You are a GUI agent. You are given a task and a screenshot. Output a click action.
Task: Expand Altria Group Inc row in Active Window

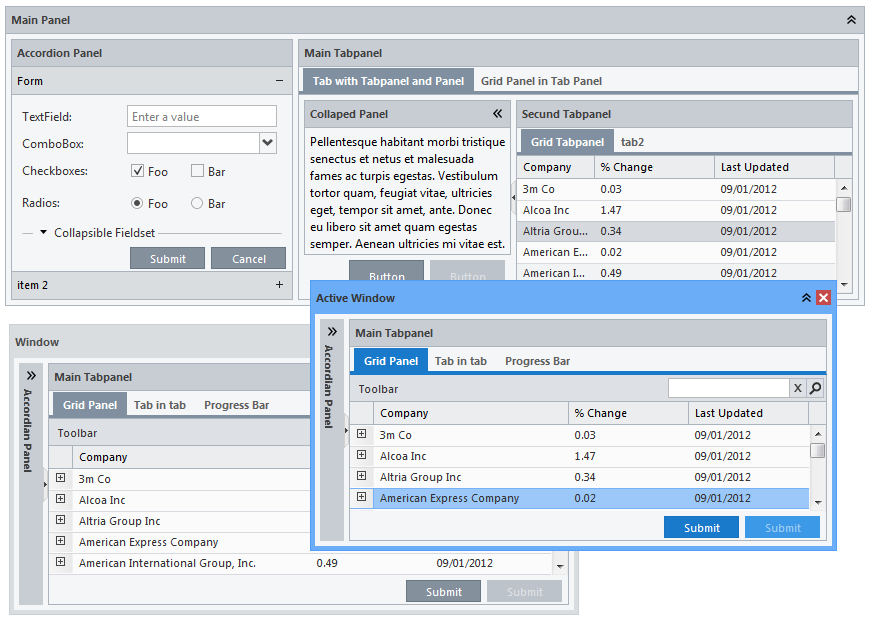coord(361,476)
